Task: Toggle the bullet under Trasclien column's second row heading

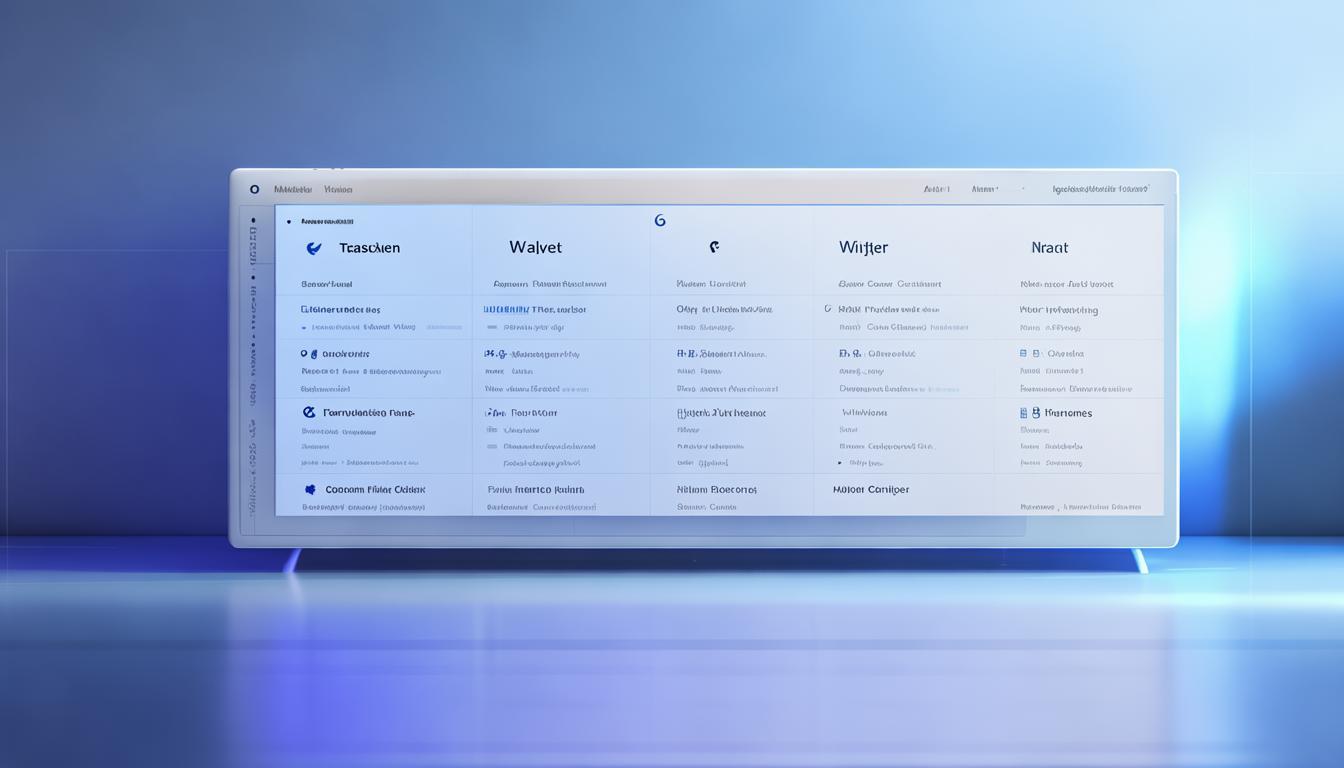Action: click(304, 327)
